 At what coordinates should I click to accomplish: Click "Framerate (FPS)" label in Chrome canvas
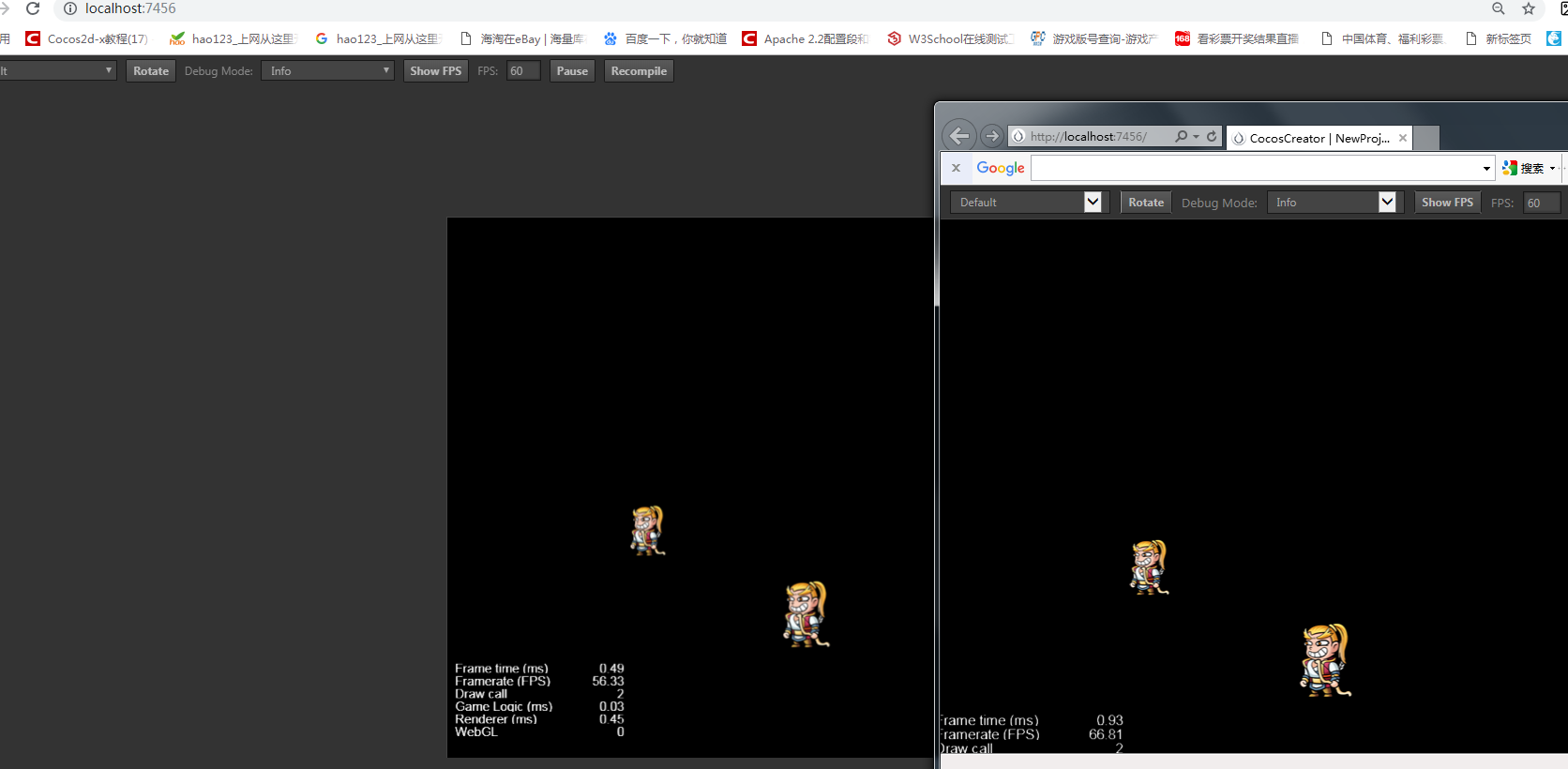(503, 681)
